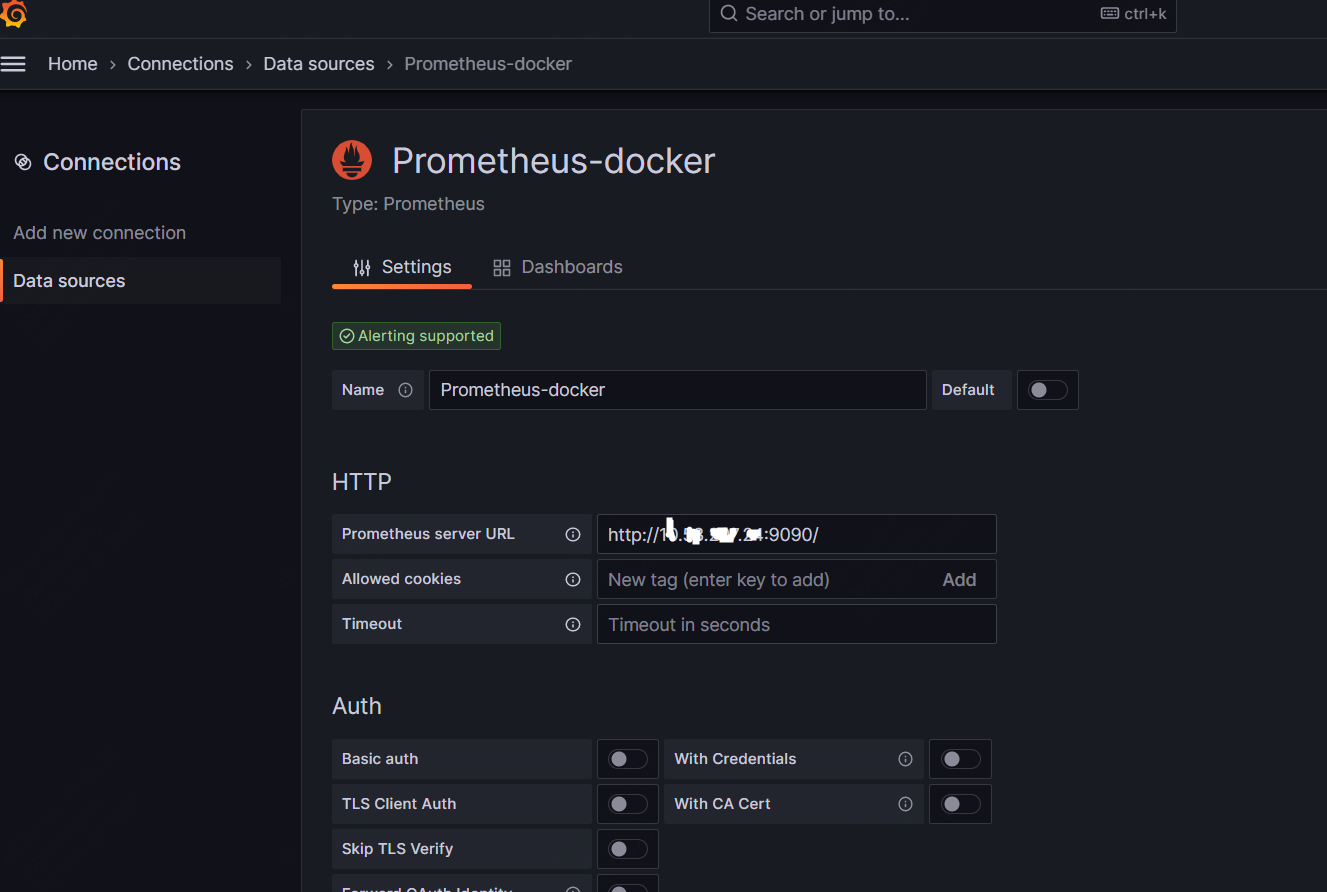
Task: Enable the Default data source toggle
Action: click(1047, 390)
